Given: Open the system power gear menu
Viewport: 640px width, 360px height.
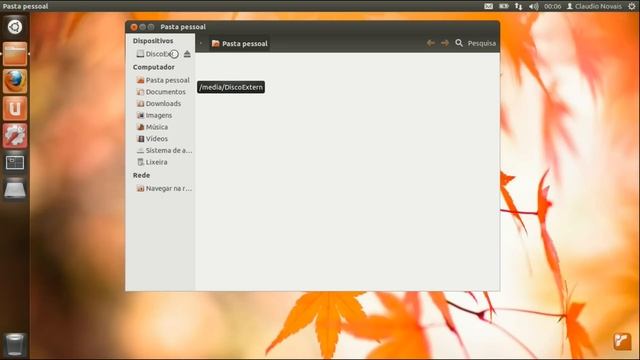Looking at the screenshot, I should pos(632,6).
